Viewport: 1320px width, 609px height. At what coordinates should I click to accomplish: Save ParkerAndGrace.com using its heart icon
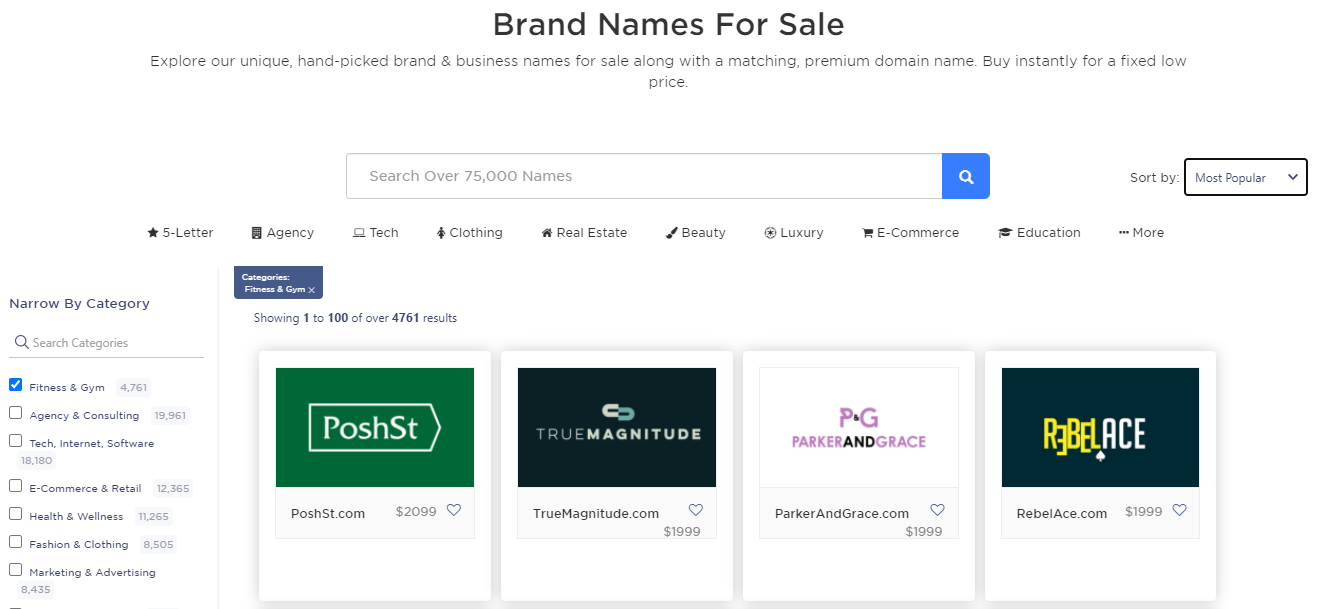coord(938,510)
